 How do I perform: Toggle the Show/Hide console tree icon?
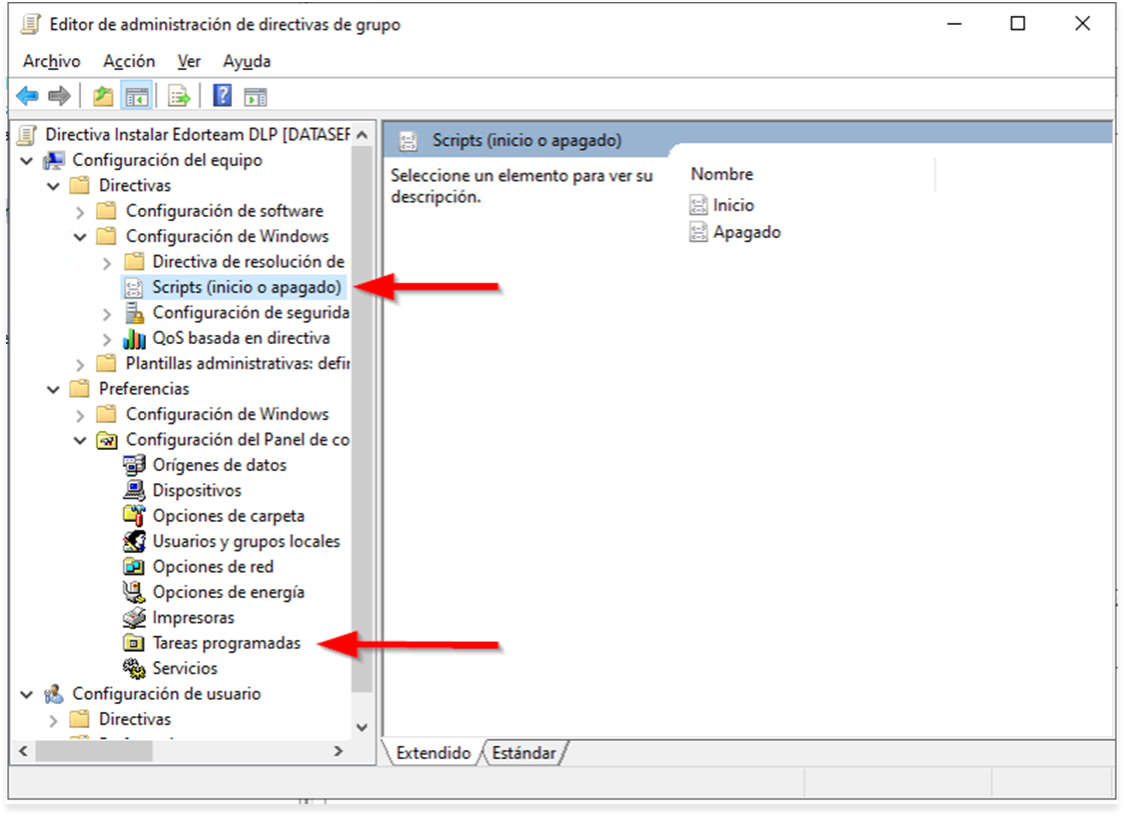click(x=136, y=95)
